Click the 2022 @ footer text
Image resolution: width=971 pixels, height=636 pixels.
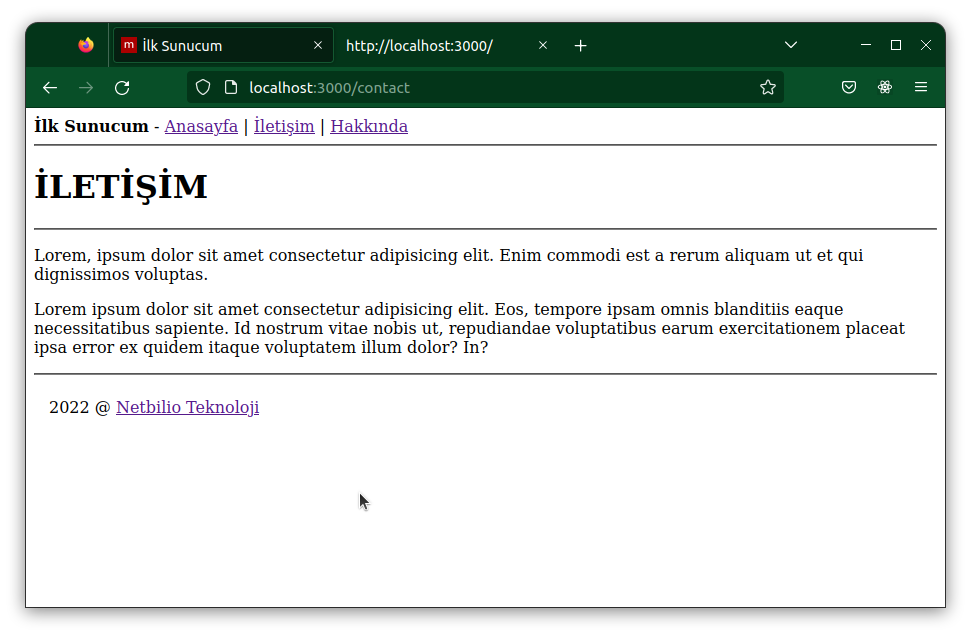pyautogui.click(x=80, y=407)
